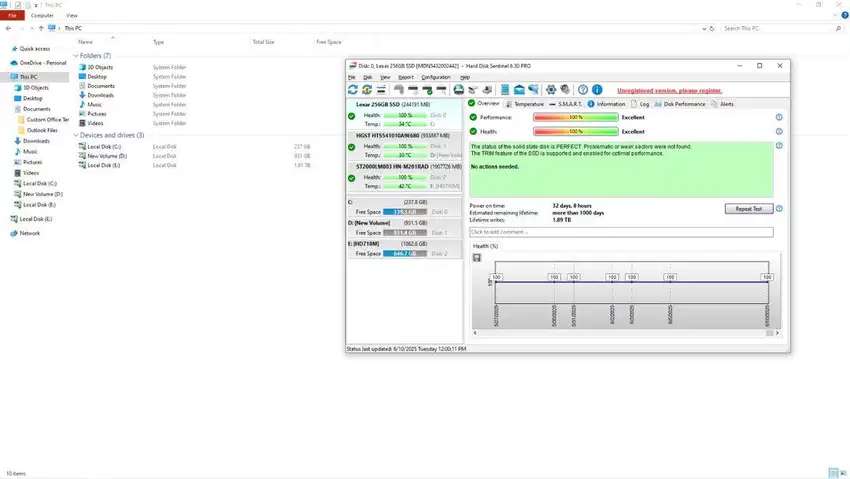The width and height of the screenshot is (850, 479).
Task: Open the Sentinel Configuration menu
Action: [x=436, y=77]
